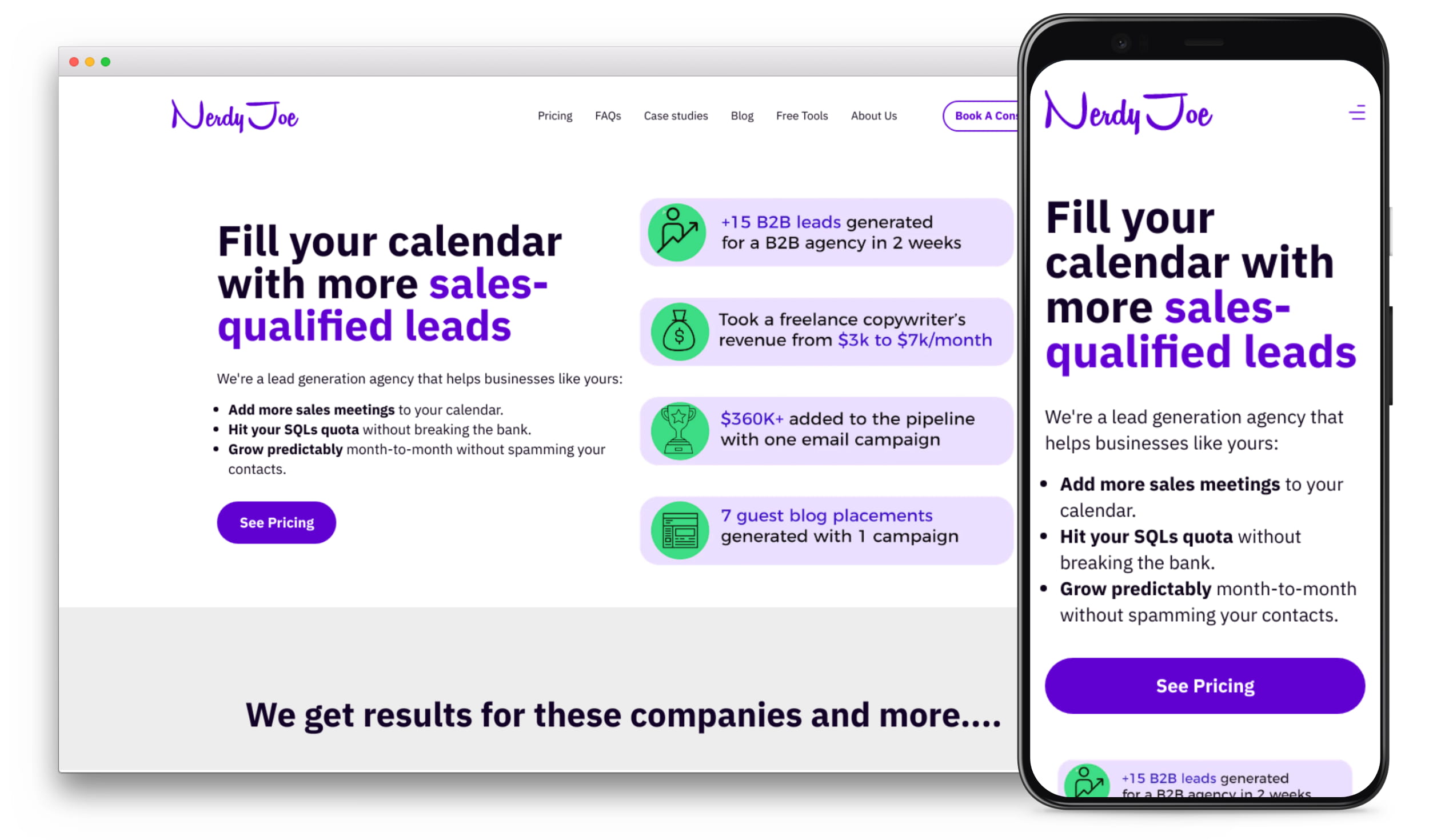The width and height of the screenshot is (1429, 840).
Task: Click the revenue/money bag icon
Action: (678, 330)
